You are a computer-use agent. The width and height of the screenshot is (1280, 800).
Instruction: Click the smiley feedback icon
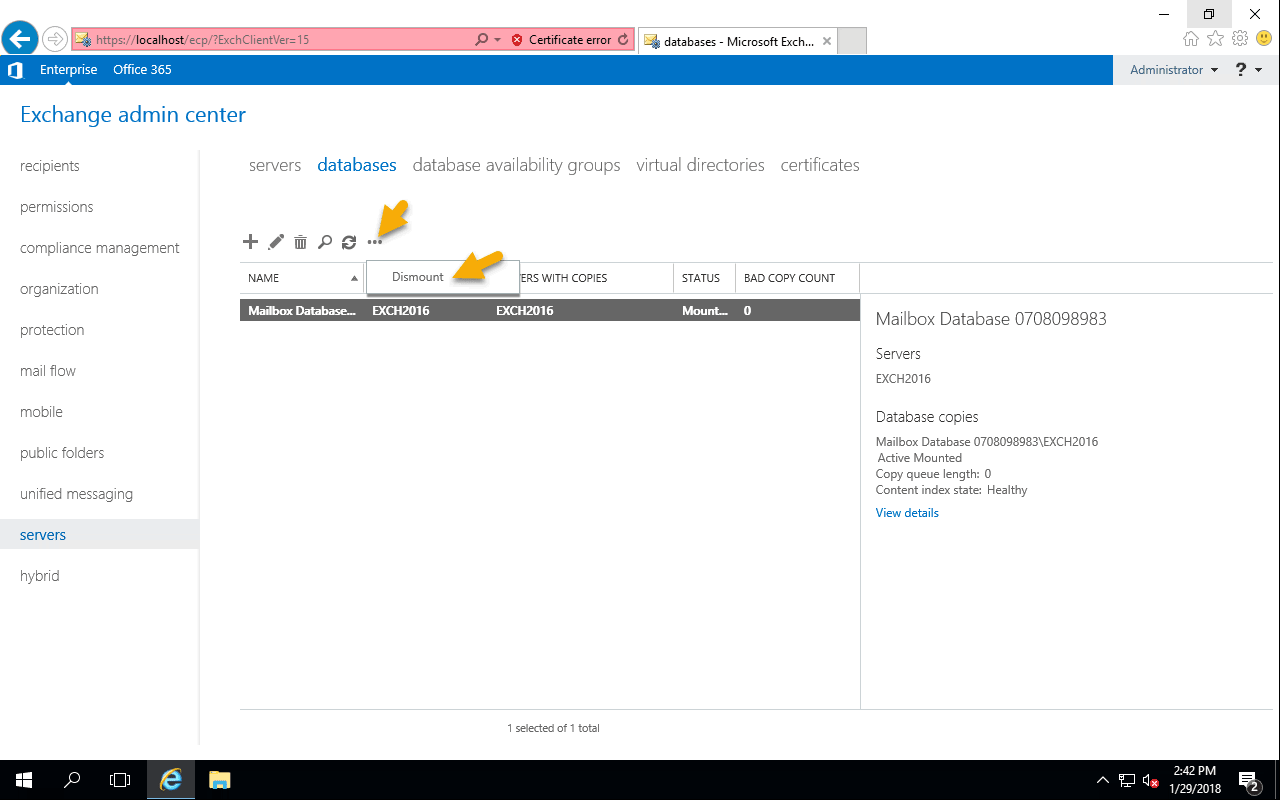coord(1263,39)
